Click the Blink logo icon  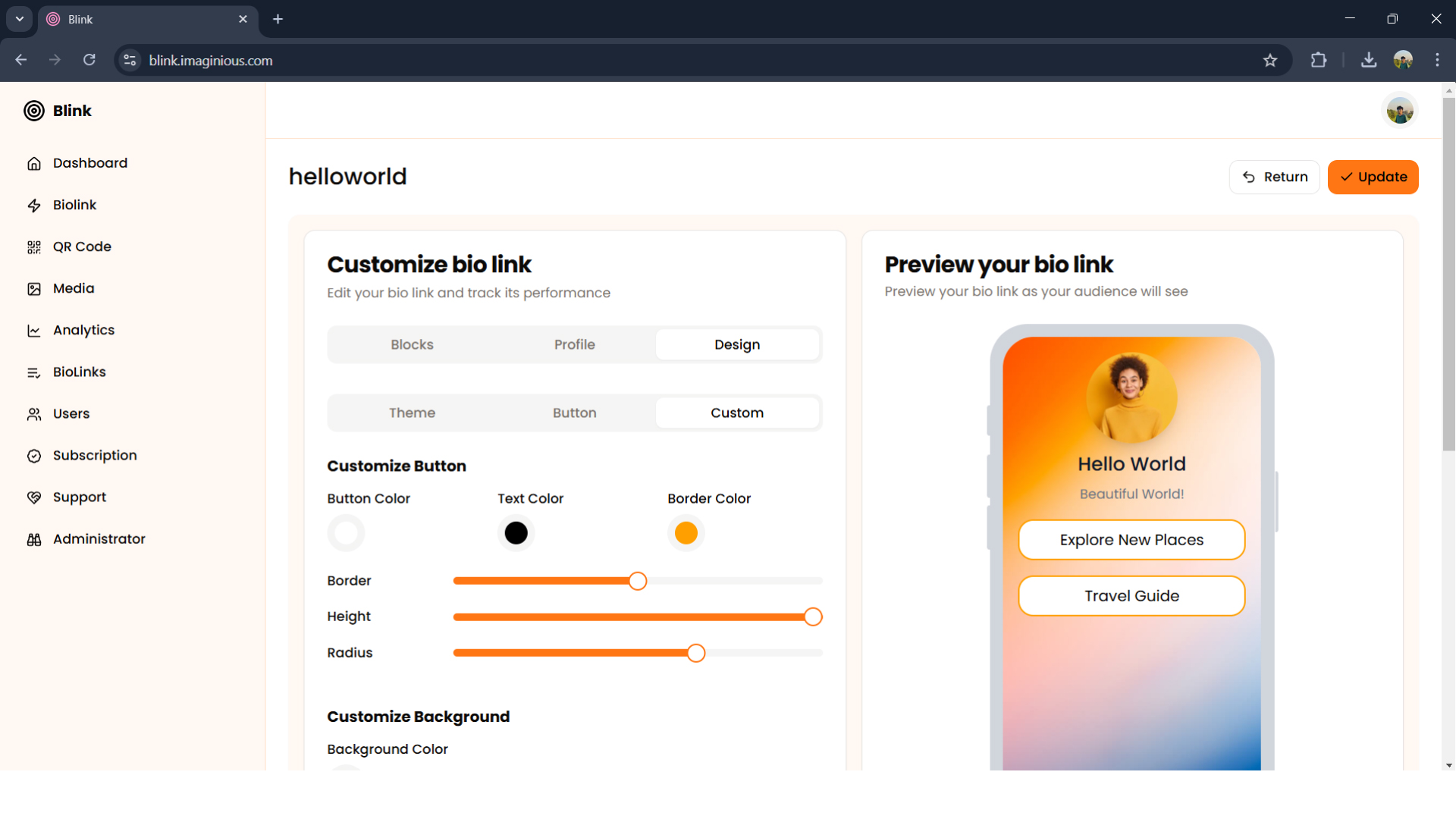click(34, 111)
